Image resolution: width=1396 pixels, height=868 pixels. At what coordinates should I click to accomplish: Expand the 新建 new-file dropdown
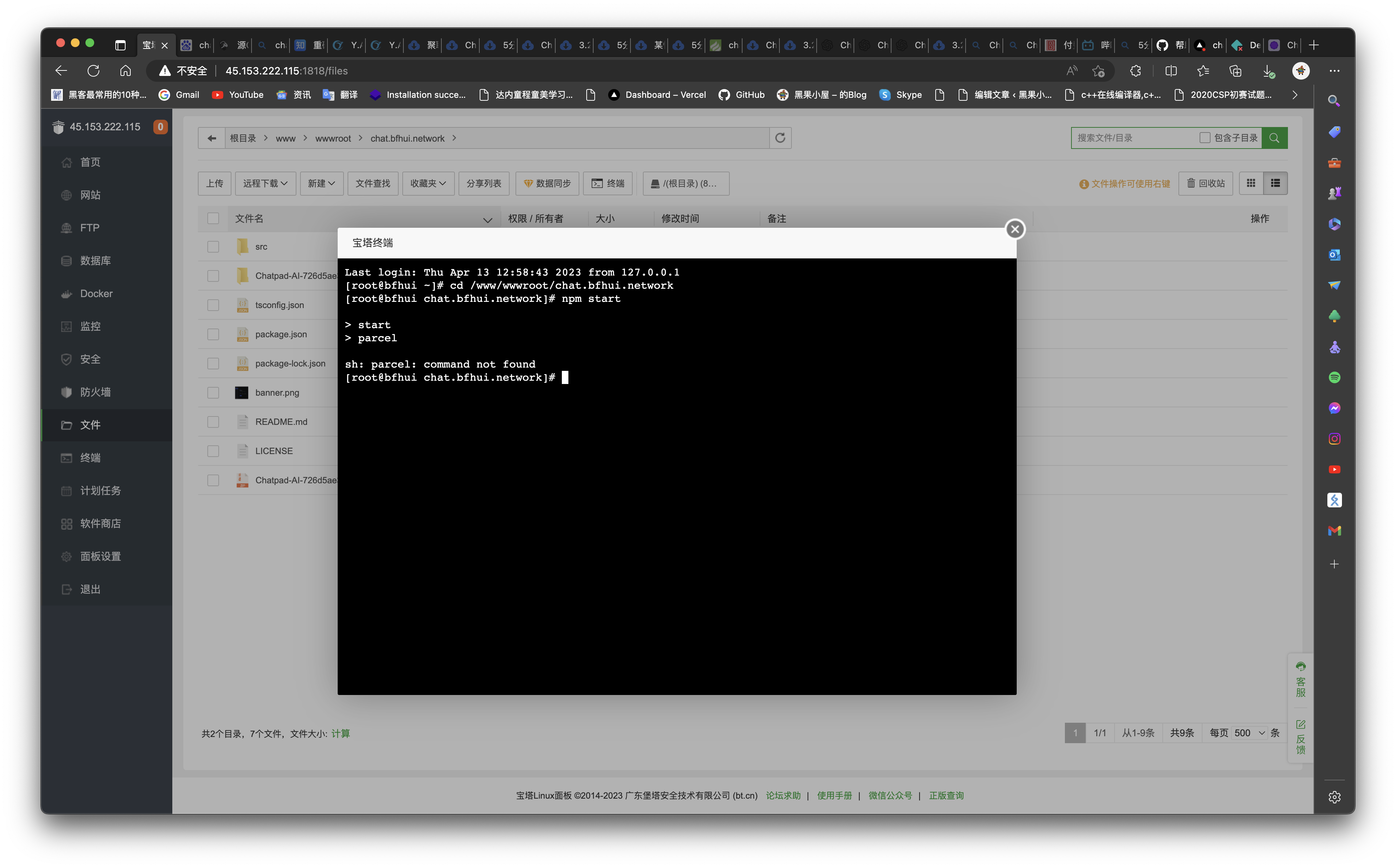pos(322,183)
